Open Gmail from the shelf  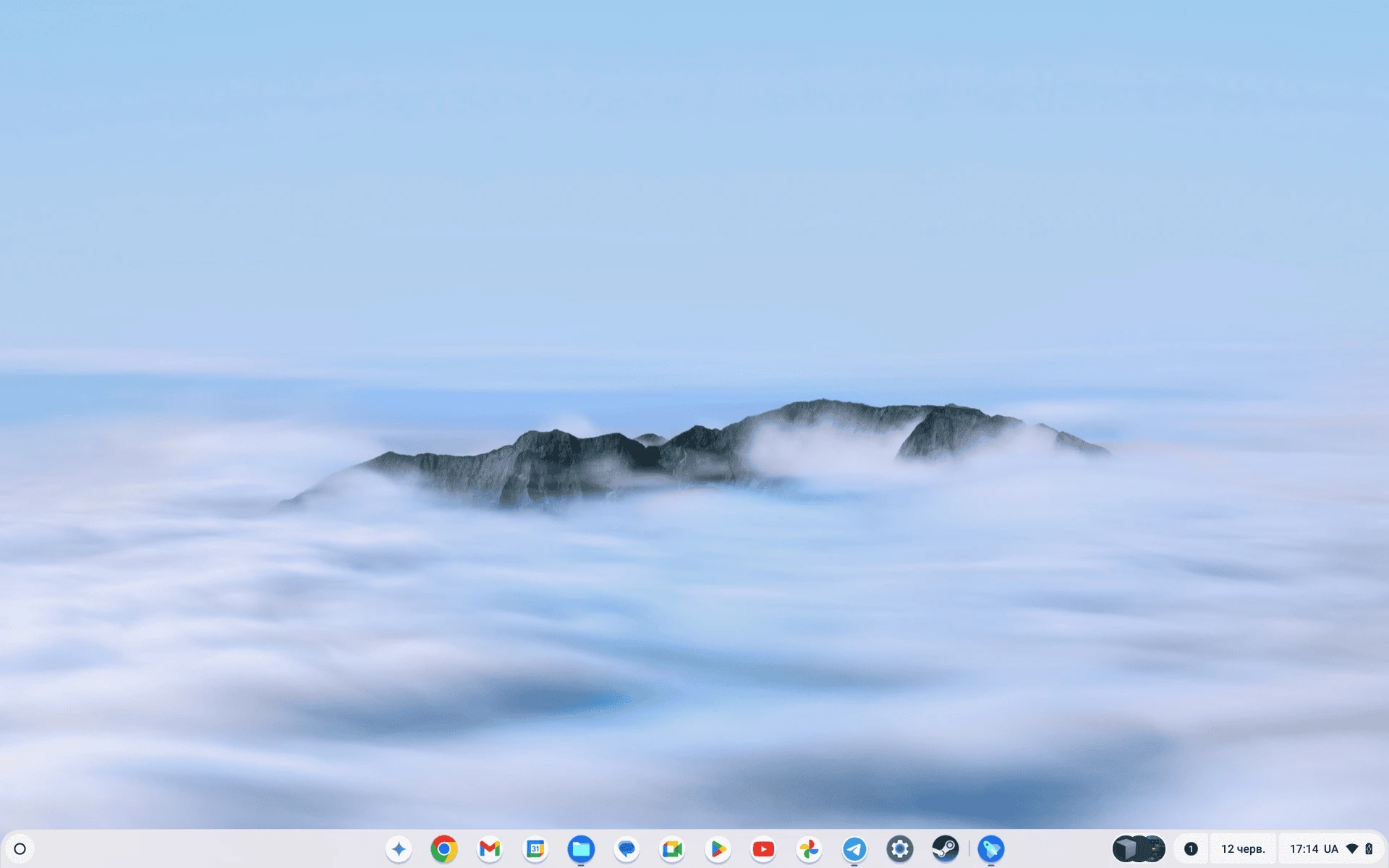point(490,848)
